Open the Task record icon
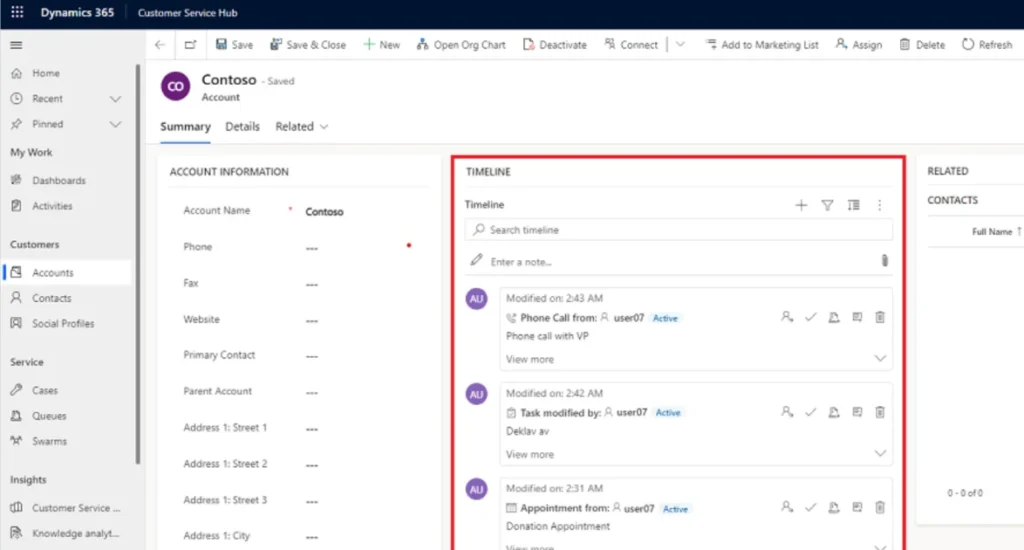 (857, 412)
